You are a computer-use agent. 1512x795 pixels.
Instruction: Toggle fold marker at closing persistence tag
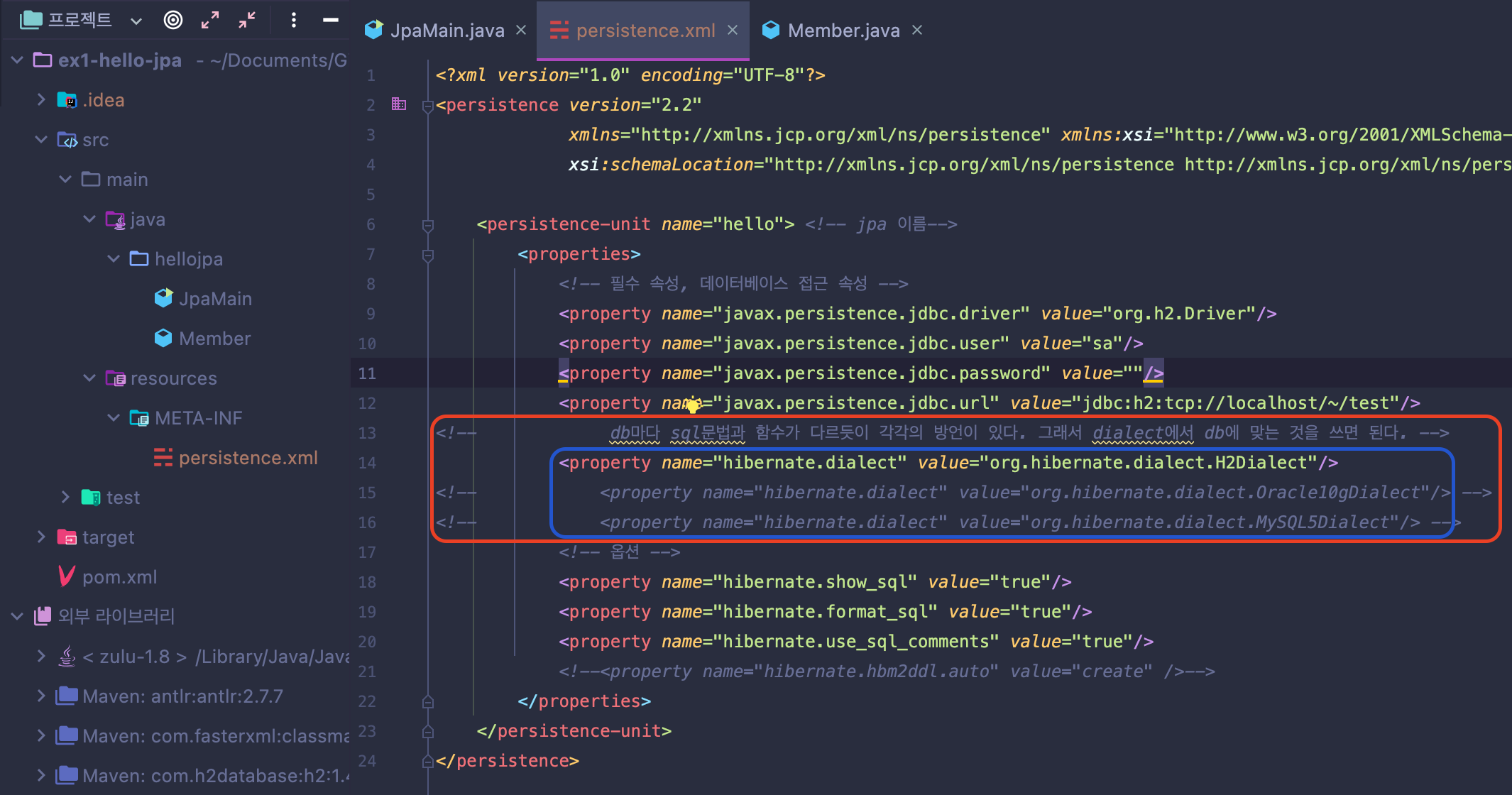point(427,762)
